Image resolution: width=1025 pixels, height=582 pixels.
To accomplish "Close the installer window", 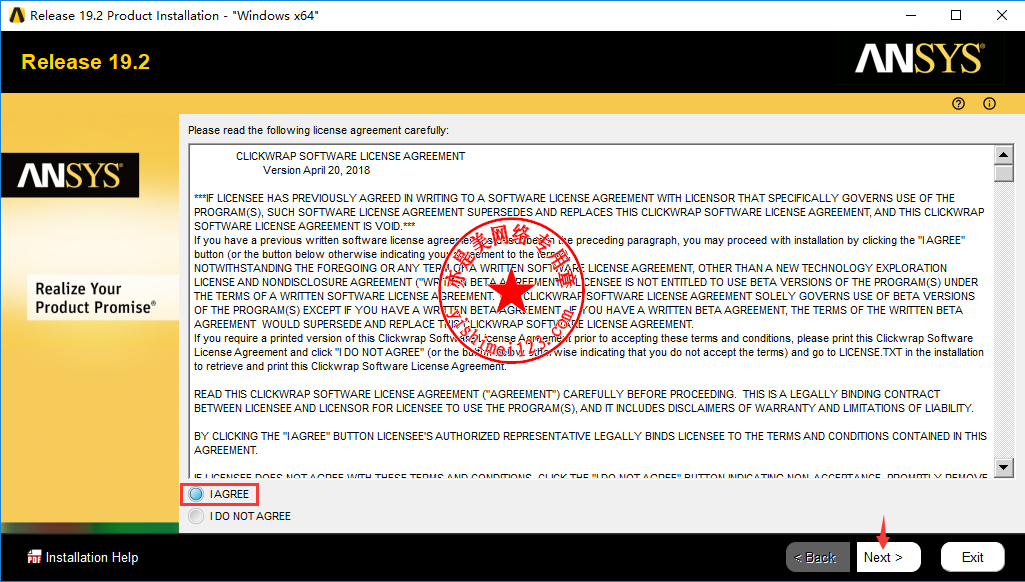I will [1001, 15].
